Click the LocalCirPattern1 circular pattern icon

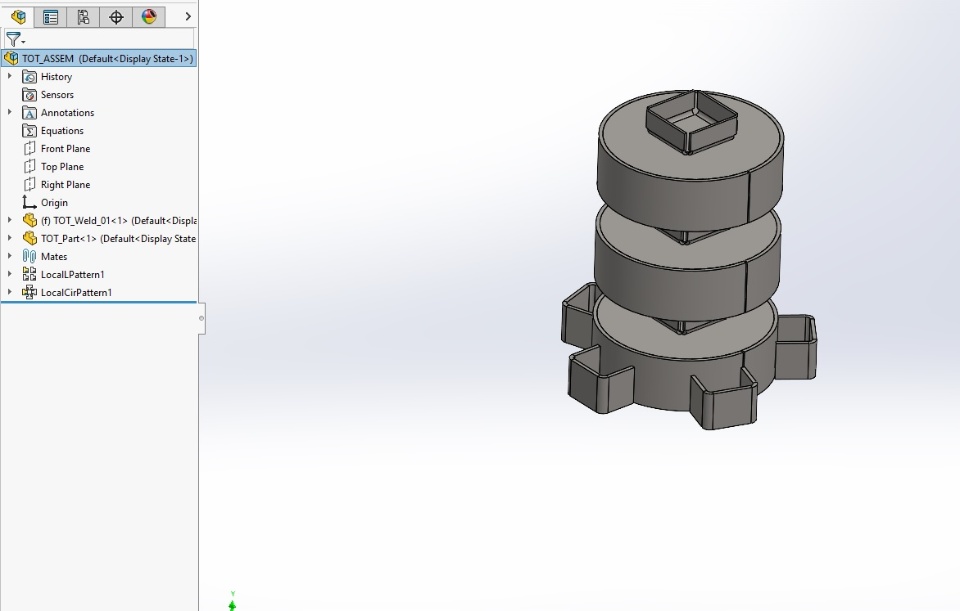coord(29,292)
